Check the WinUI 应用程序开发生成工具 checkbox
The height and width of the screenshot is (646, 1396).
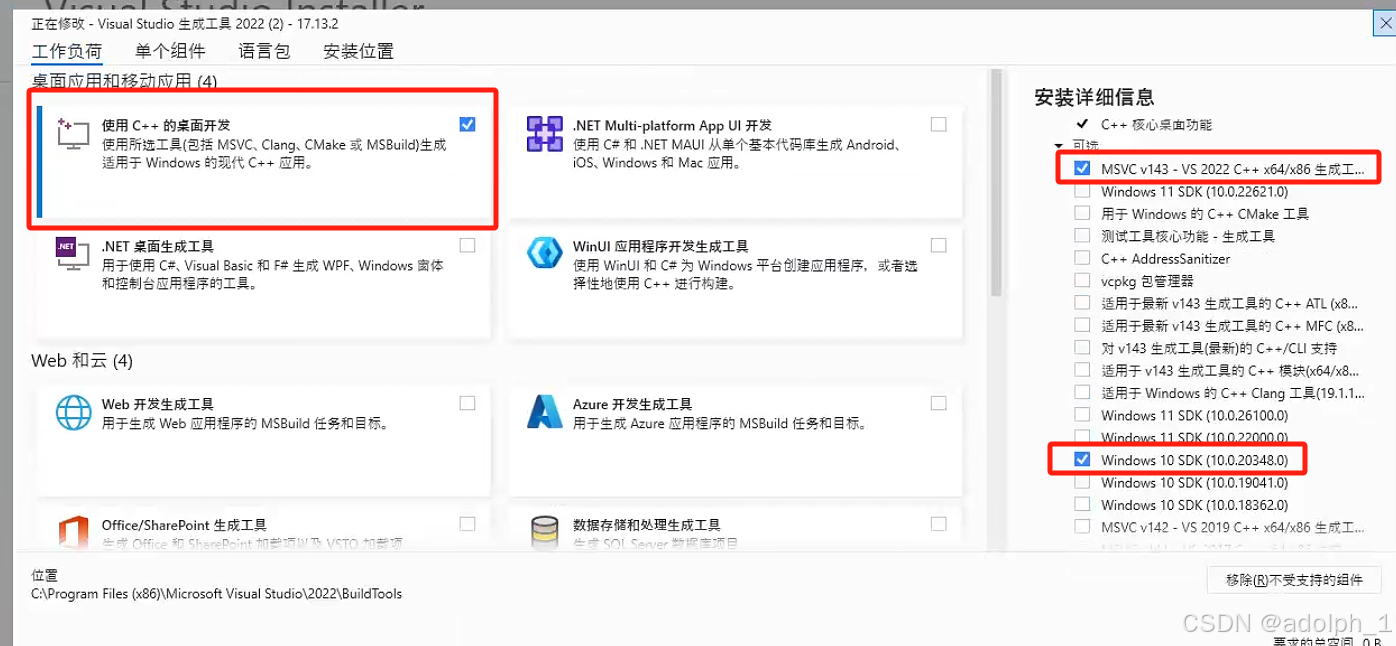[938, 245]
